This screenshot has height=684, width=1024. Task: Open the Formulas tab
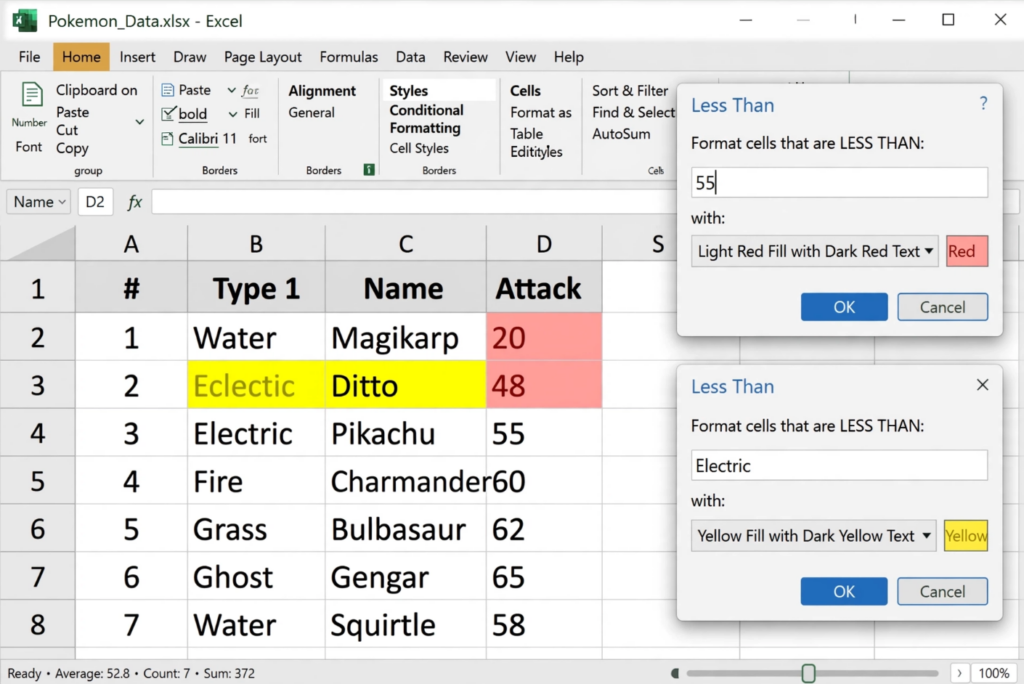pyautogui.click(x=348, y=57)
